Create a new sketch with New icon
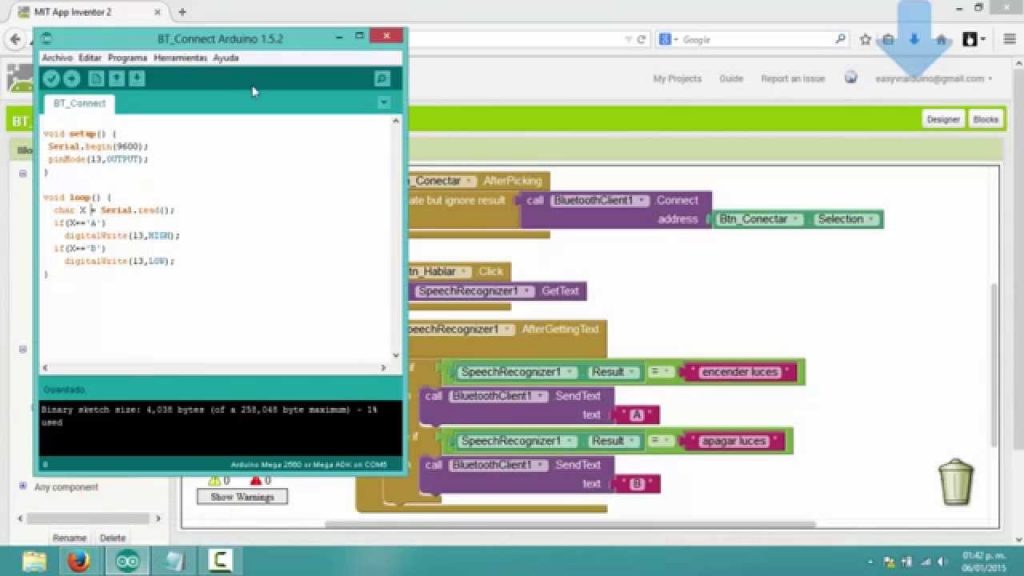1024x576 pixels. (96, 78)
